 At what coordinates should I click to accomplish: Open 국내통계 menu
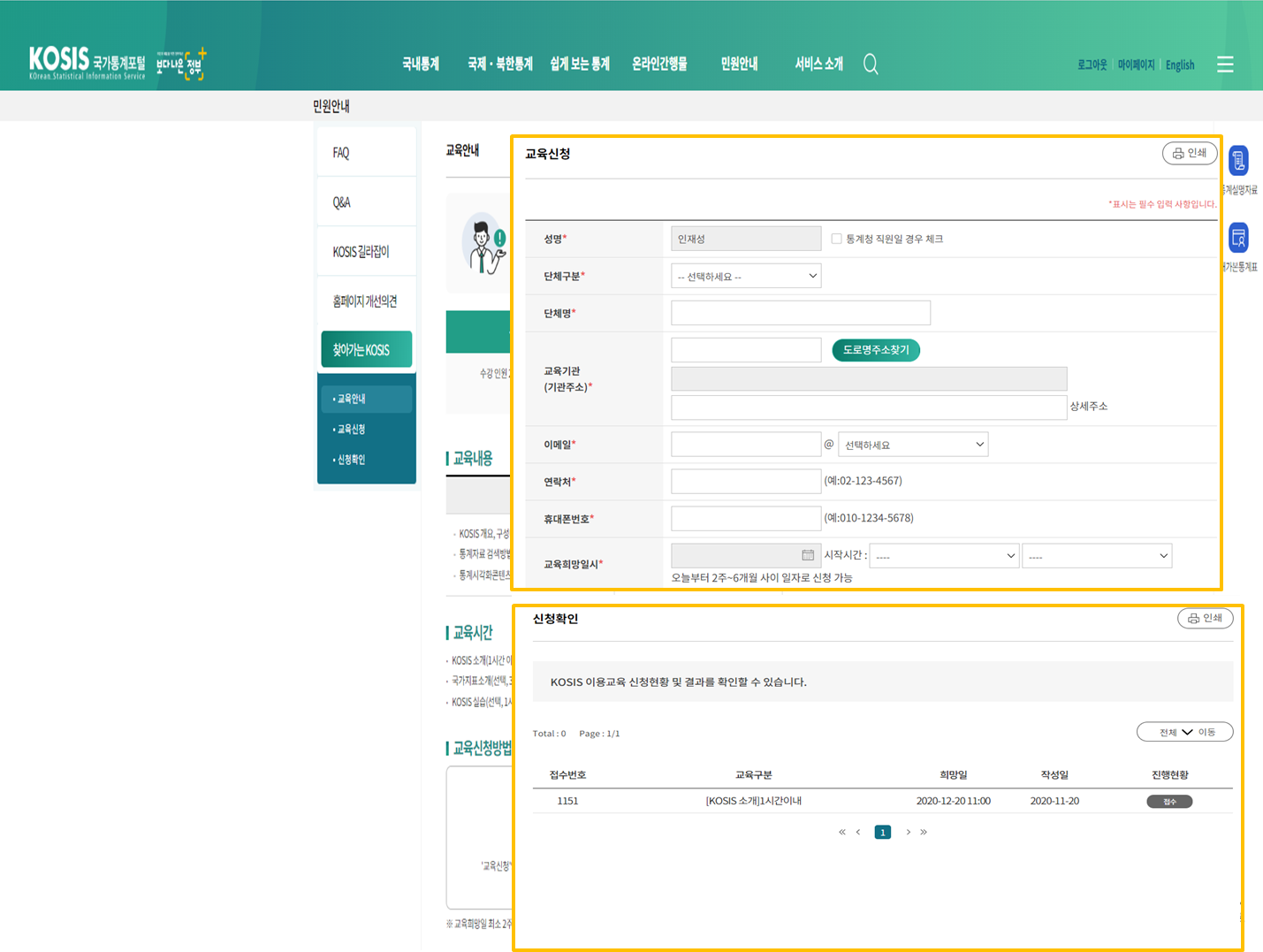[421, 64]
